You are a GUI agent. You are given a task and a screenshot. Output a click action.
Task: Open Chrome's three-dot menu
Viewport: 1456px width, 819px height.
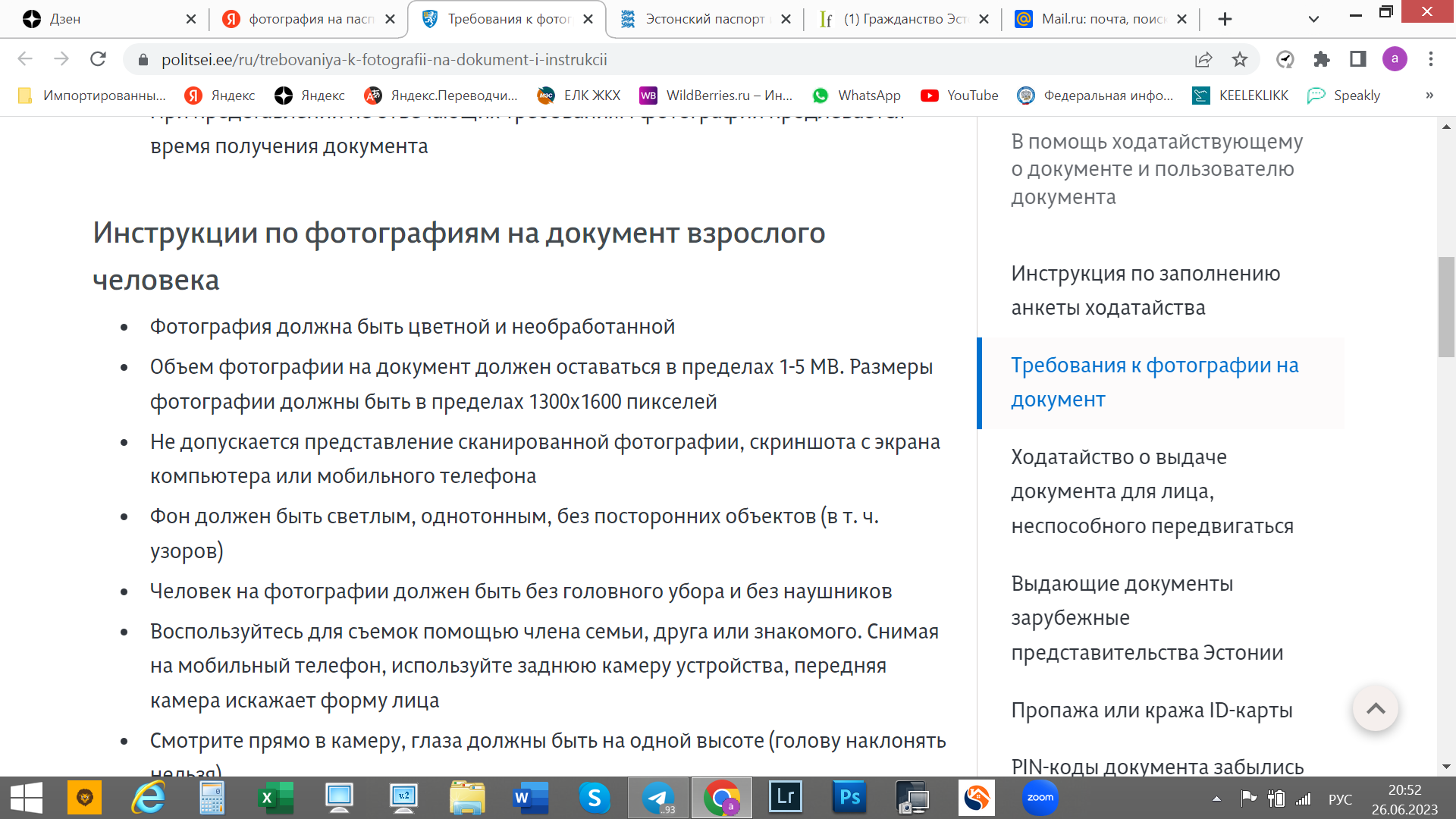pos(1431,59)
